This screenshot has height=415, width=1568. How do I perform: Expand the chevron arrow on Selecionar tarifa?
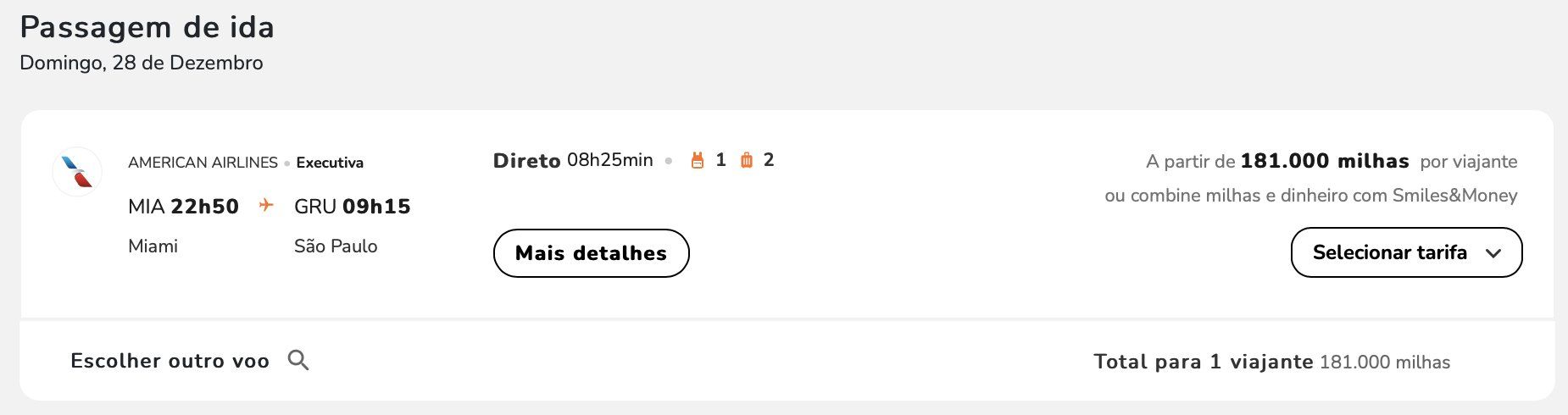pos(1493,253)
